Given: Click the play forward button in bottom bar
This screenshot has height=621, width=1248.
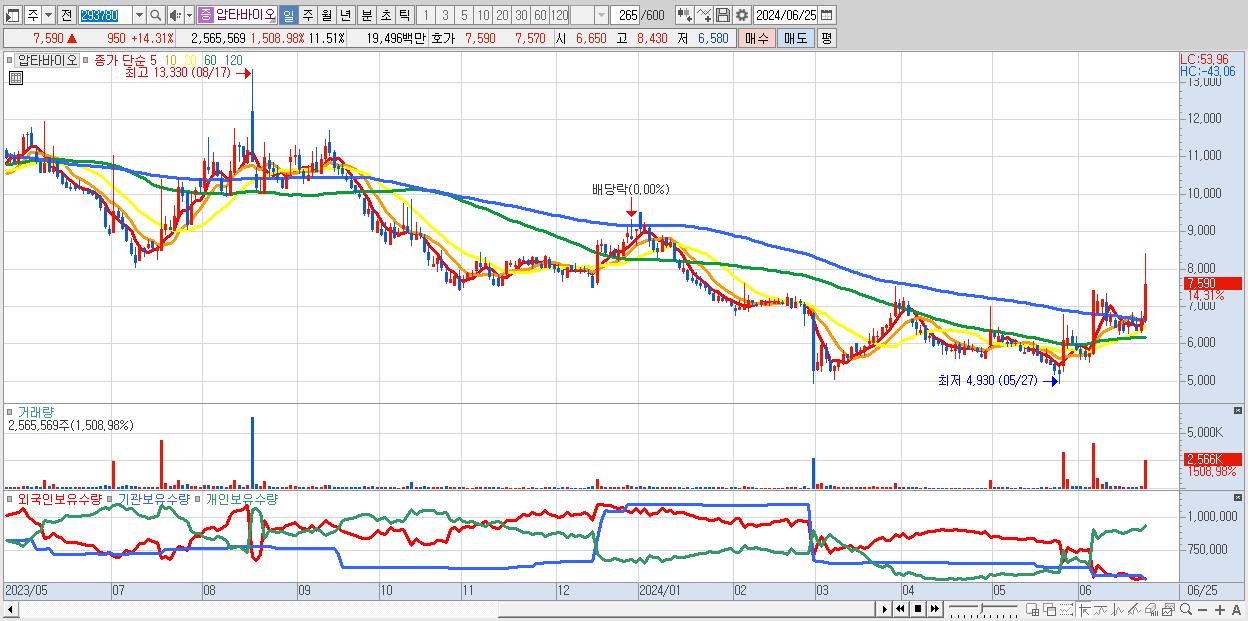Looking at the screenshot, I should tap(885, 609).
